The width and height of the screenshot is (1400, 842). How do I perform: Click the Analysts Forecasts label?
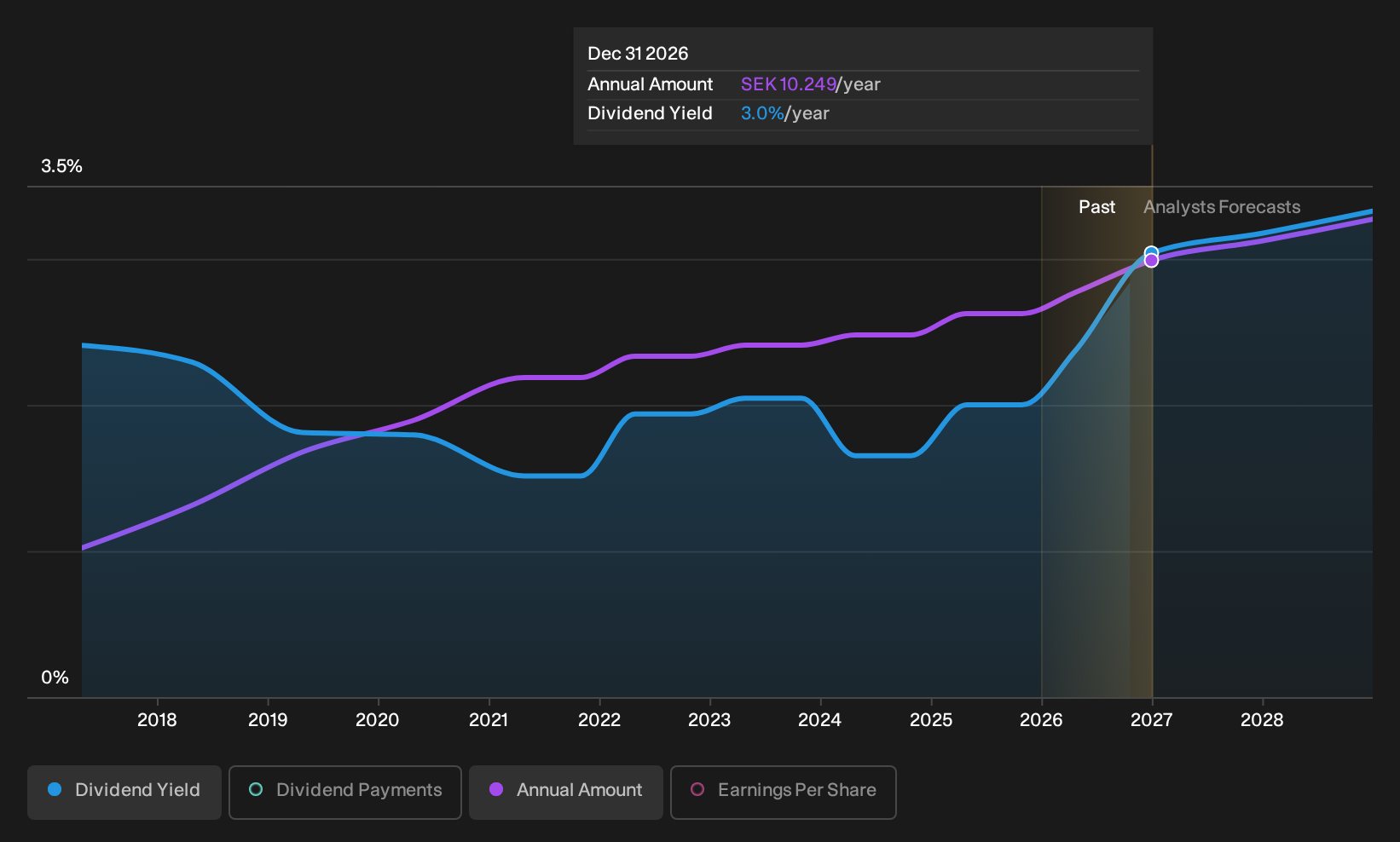tap(1222, 207)
